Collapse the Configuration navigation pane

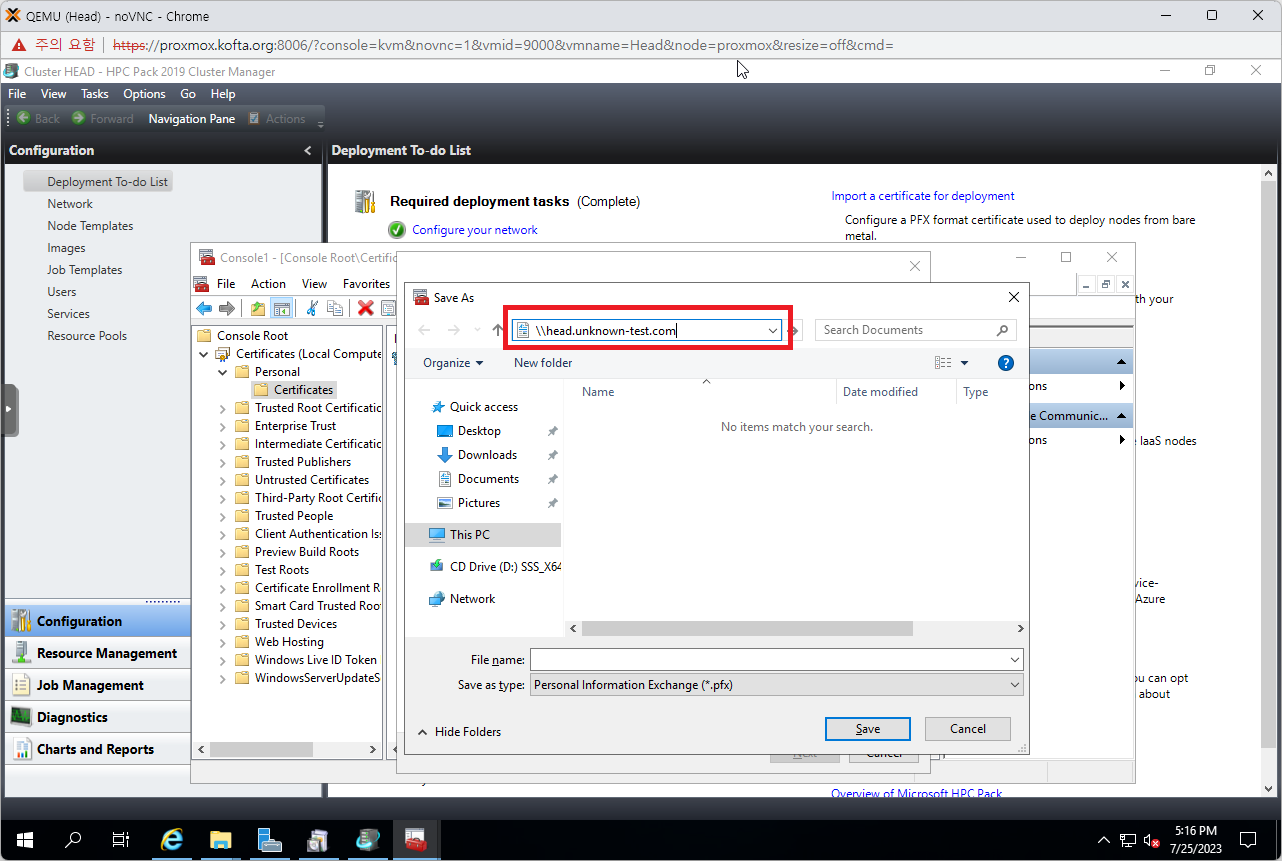[307, 151]
